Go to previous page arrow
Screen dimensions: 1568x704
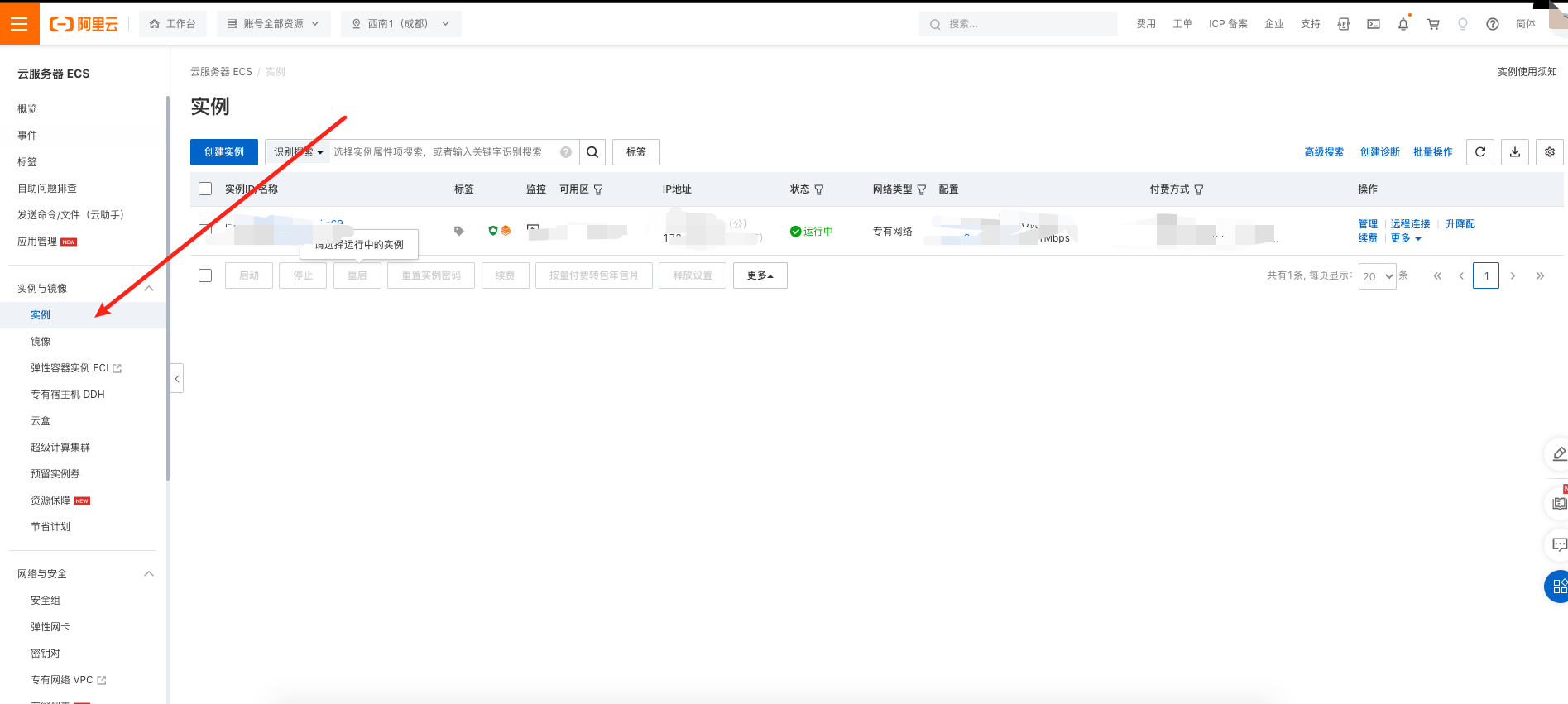pyautogui.click(x=1461, y=276)
